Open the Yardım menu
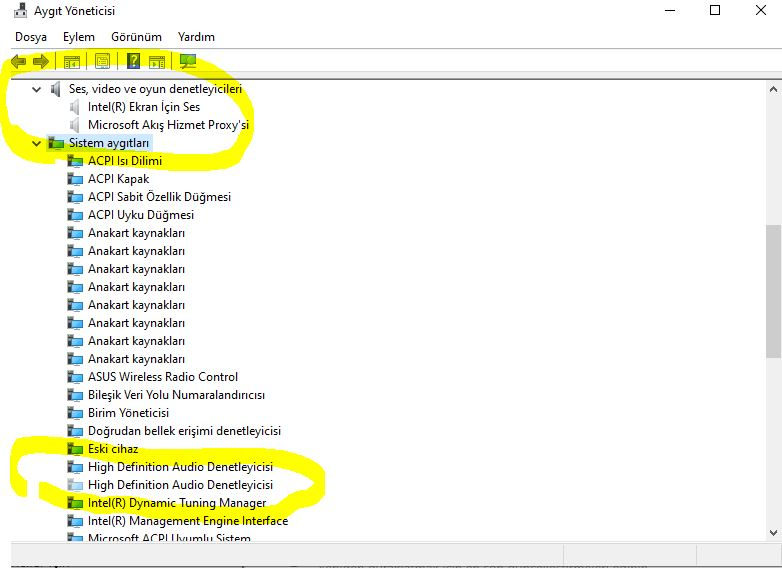Image resolution: width=782 pixels, height=568 pixels. click(196, 37)
